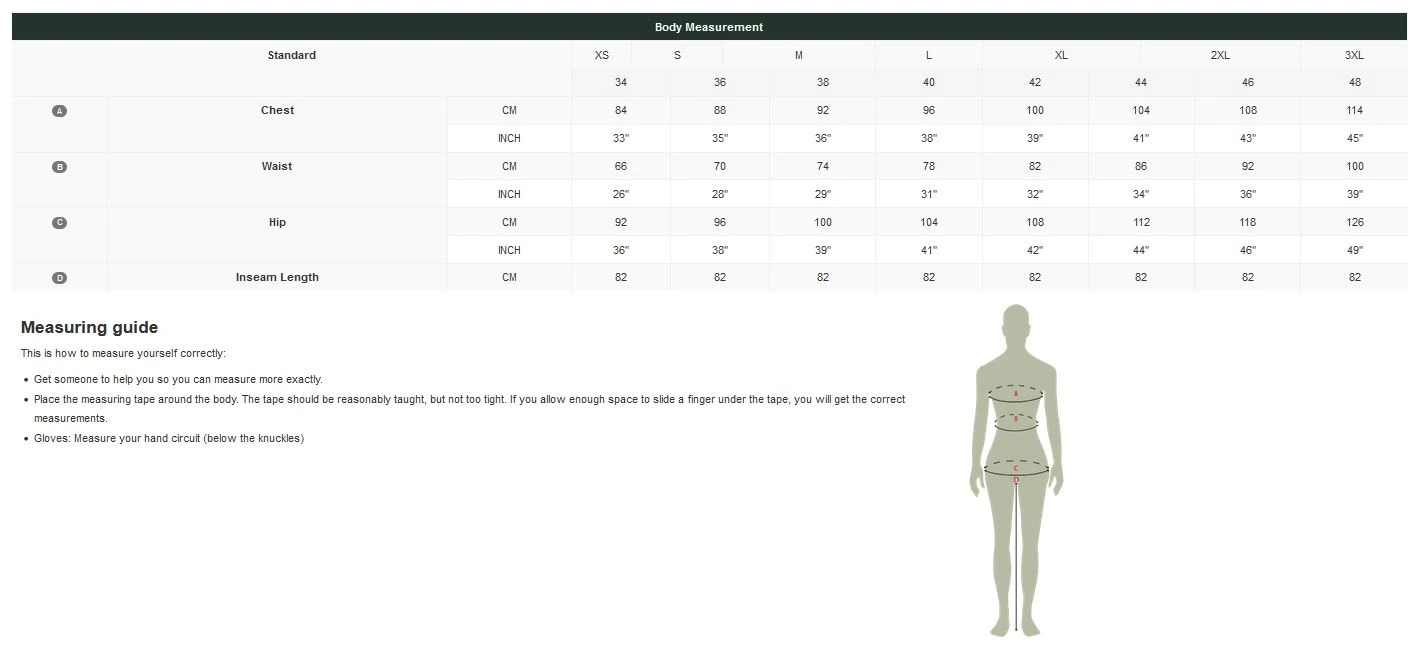
Task: Click chest value 114 in the table
Action: click(1354, 111)
